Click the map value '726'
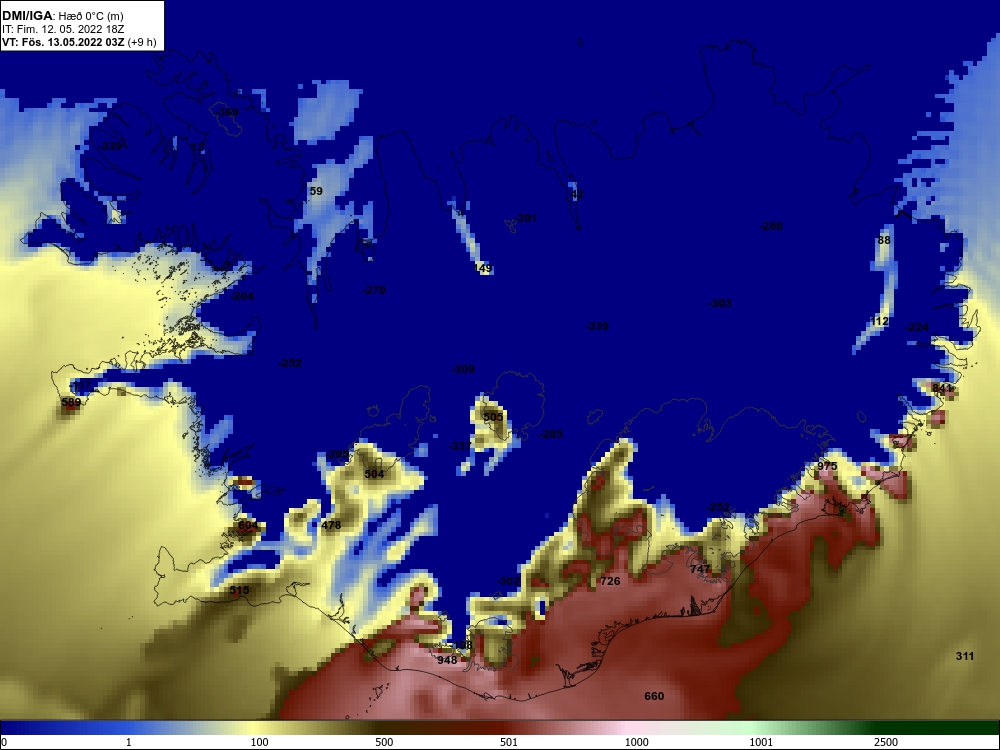 pyautogui.click(x=610, y=581)
